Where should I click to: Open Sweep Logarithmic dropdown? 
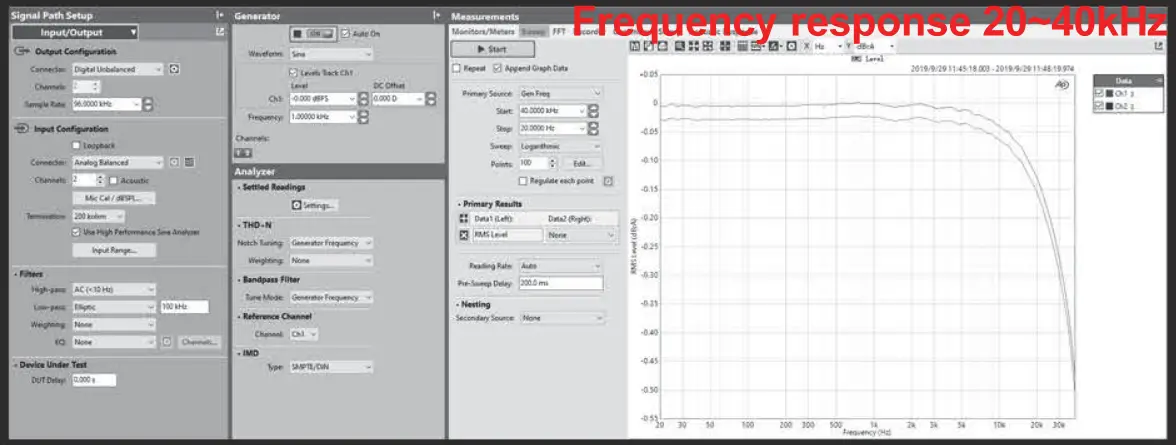[x=560, y=146]
